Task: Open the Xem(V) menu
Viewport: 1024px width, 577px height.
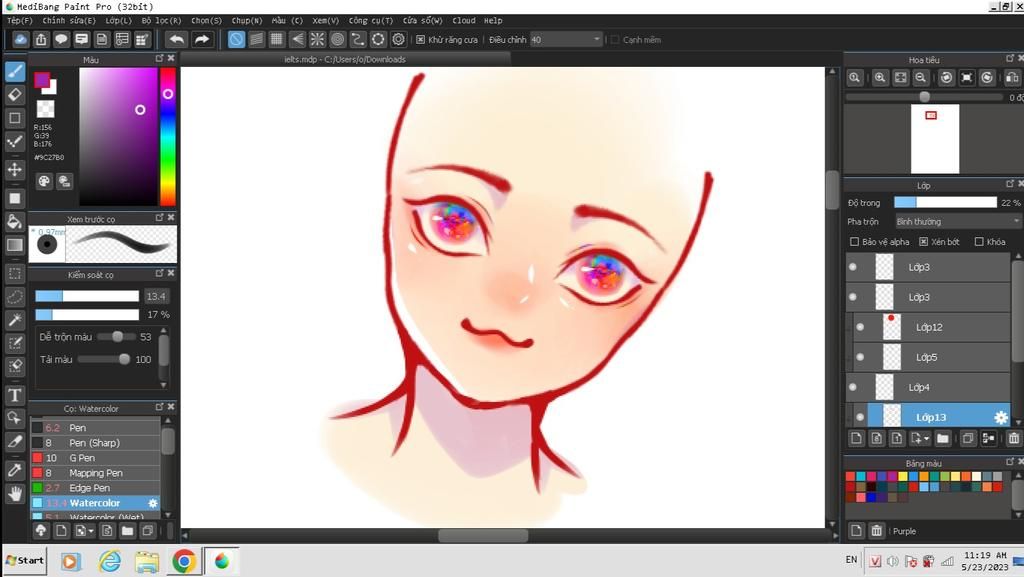Action: 325,20
